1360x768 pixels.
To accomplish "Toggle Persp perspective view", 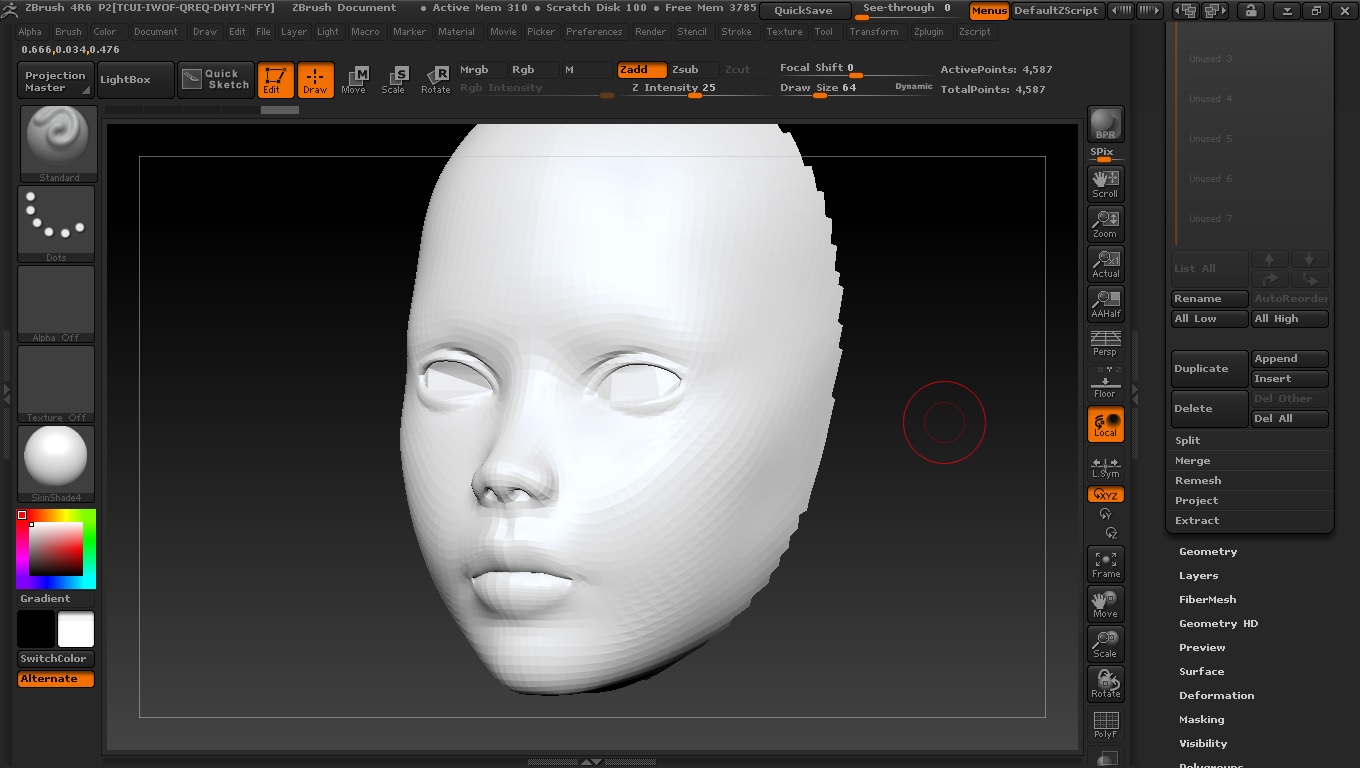I will point(1105,343).
